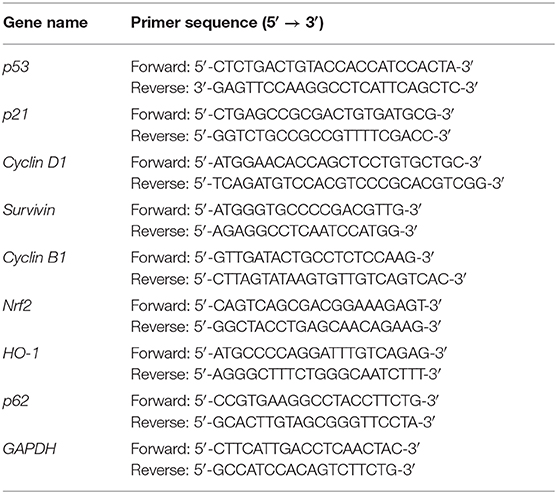This screenshot has width=557, height=494.
Task: Click the Primer sequence column header
Action: [x=227, y=23]
